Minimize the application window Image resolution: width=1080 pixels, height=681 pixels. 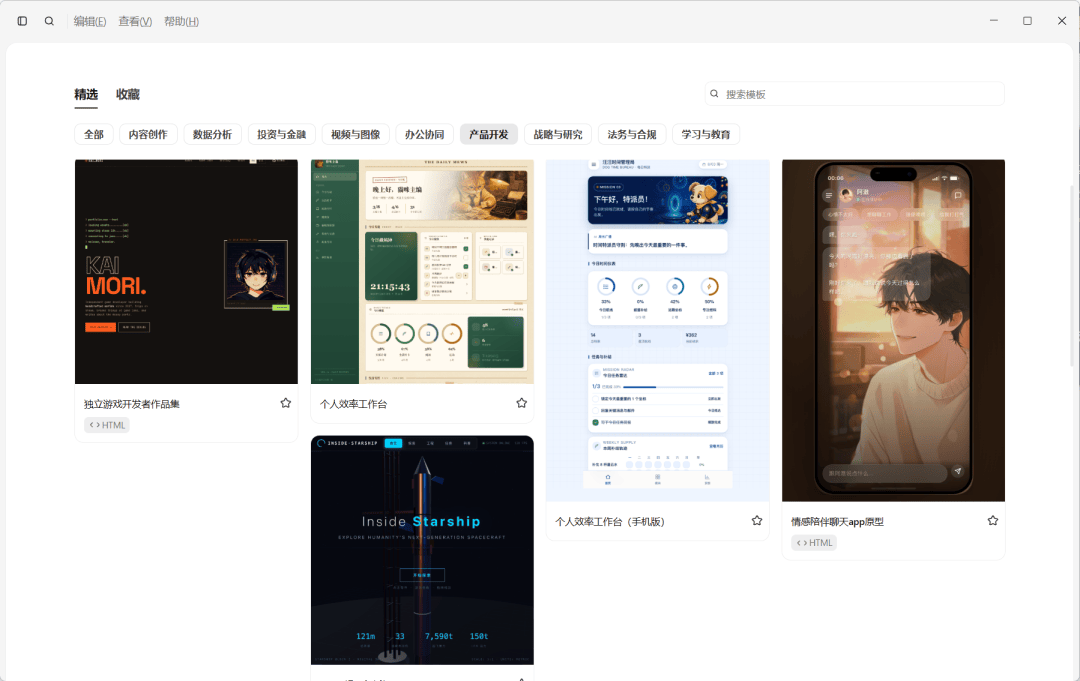[993, 21]
